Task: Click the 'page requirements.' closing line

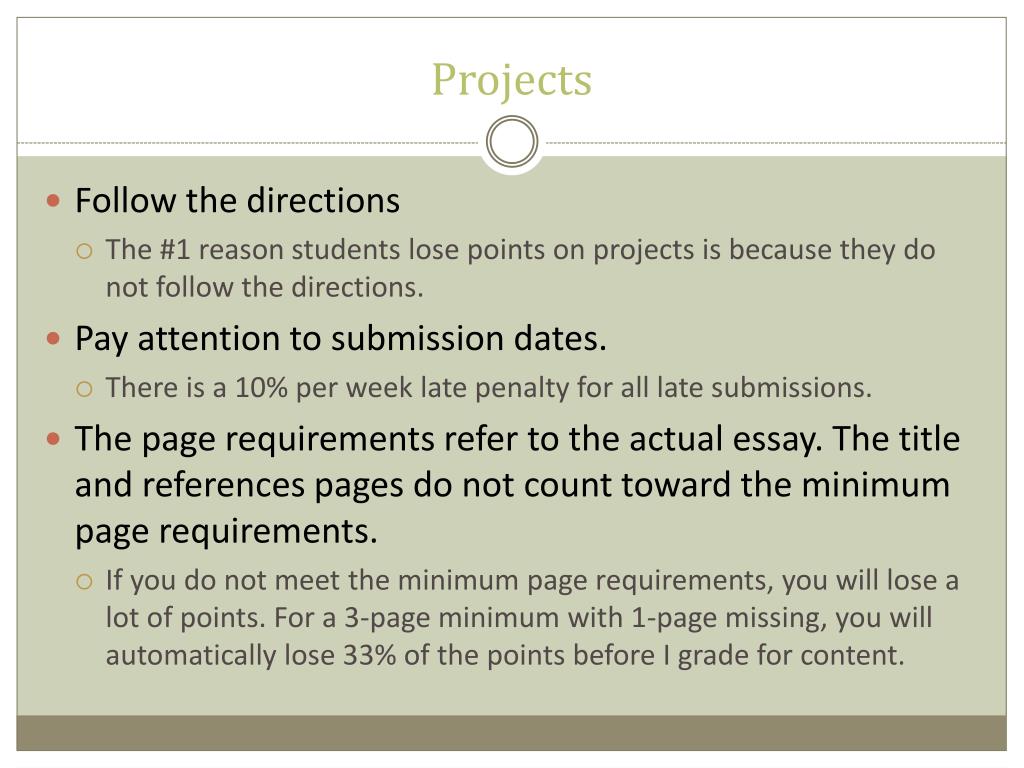Action: click(x=226, y=532)
